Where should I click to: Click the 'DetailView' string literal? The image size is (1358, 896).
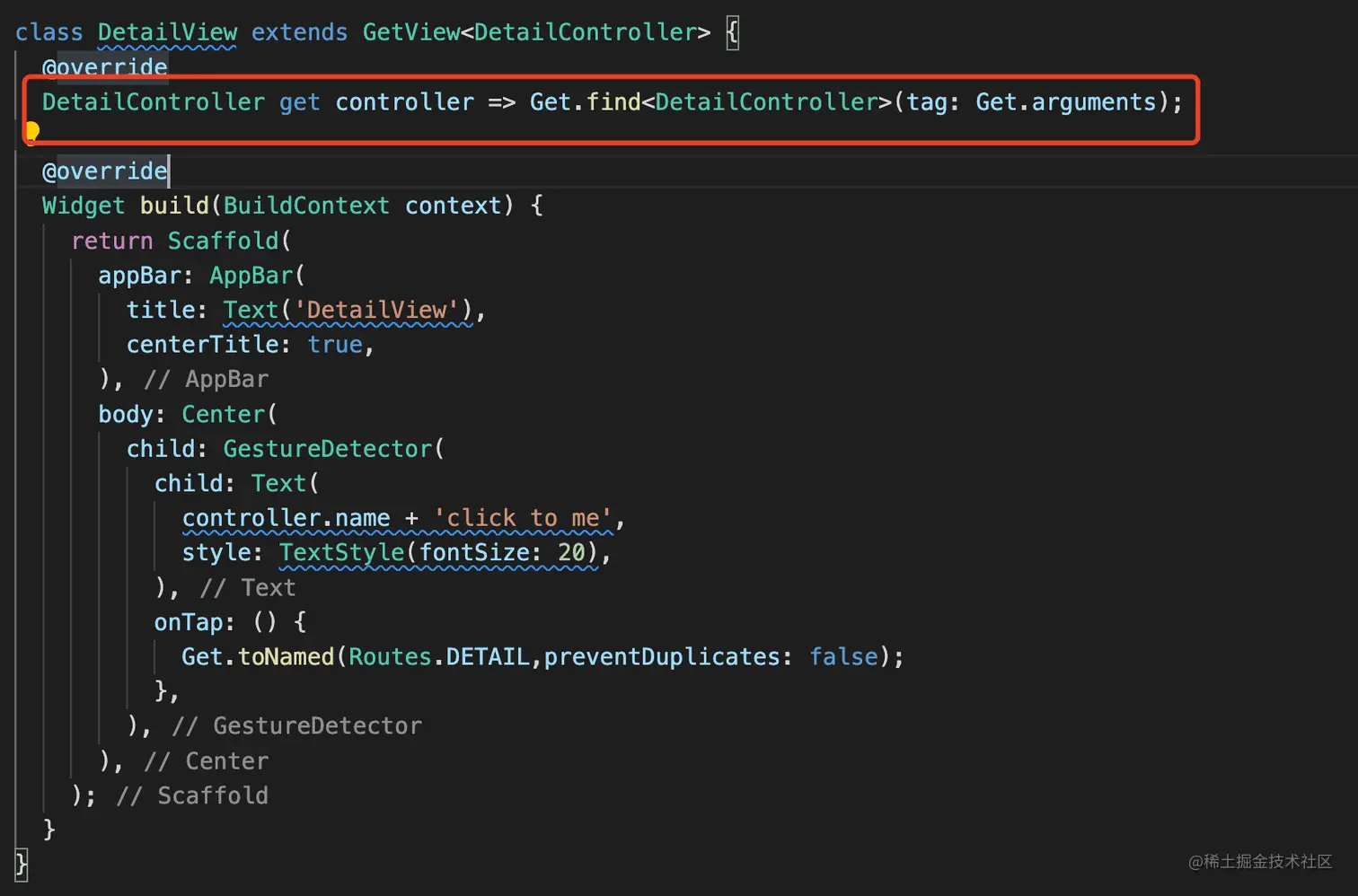point(376,310)
